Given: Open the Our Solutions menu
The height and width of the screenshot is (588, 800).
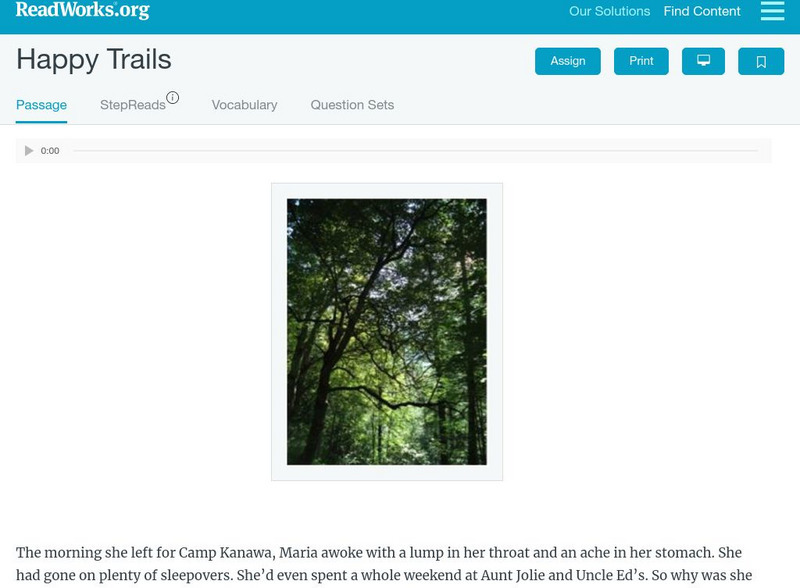Looking at the screenshot, I should pos(609,11).
